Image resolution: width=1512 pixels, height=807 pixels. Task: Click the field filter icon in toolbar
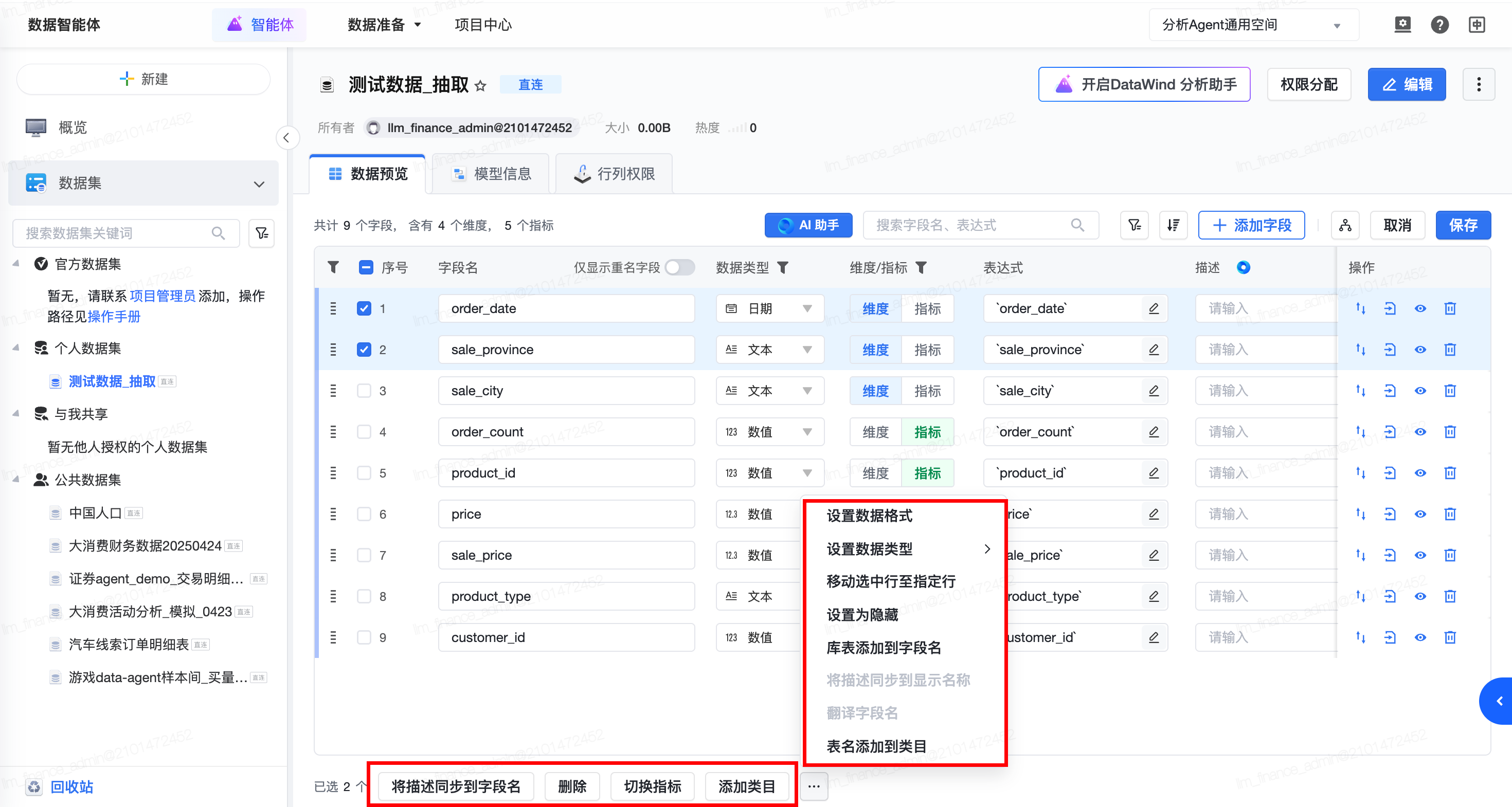pyautogui.click(x=1134, y=225)
